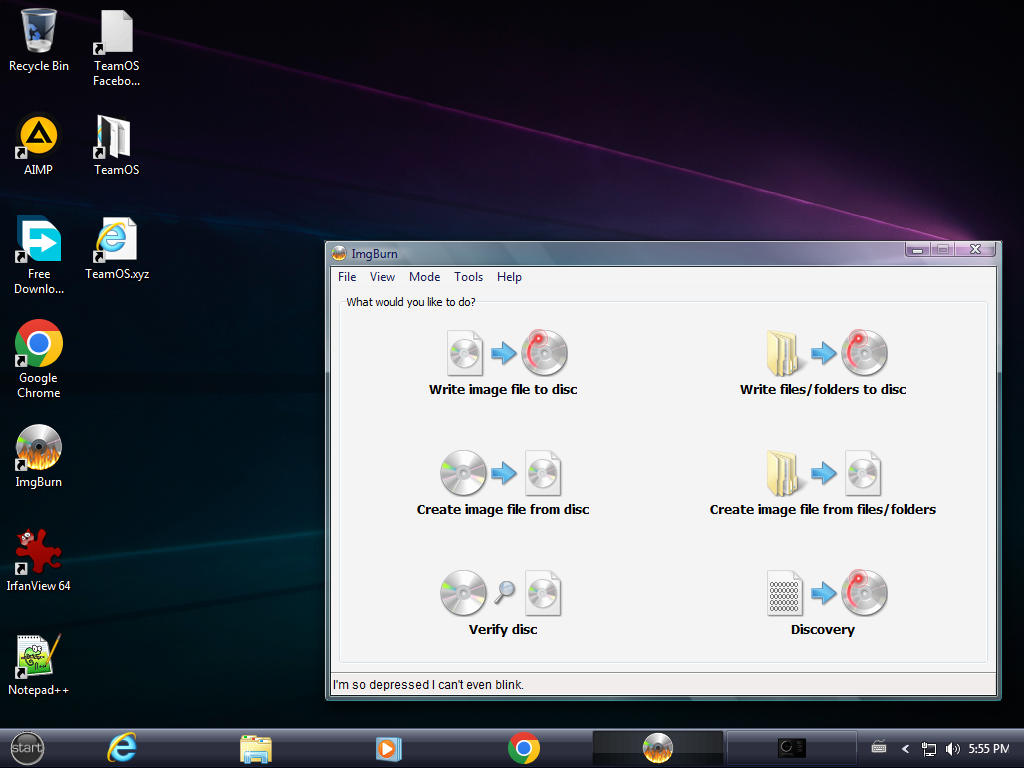Viewport: 1024px width, 768px height.
Task: Click the network icon in system tray
Action: click(929, 749)
